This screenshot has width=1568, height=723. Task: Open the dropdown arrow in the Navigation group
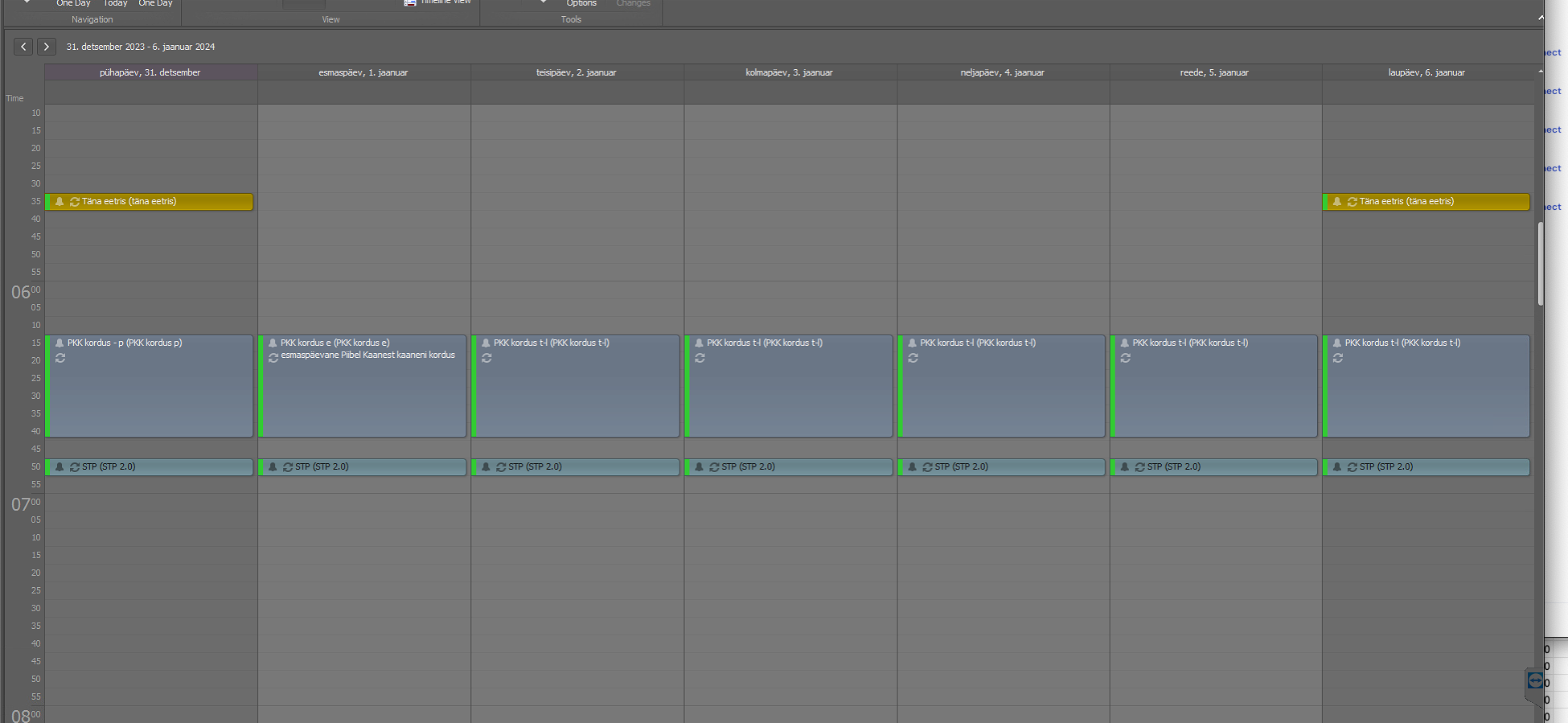point(27,2)
